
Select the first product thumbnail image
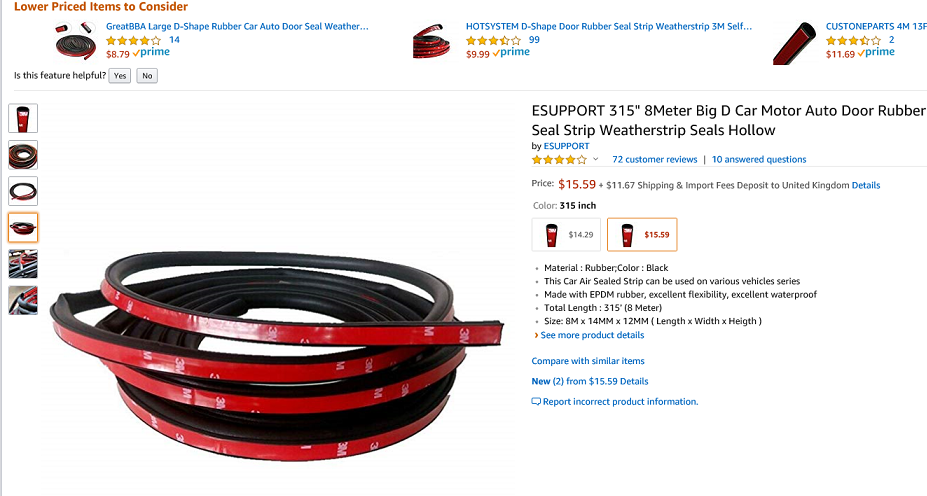pyautogui.click(x=23, y=118)
